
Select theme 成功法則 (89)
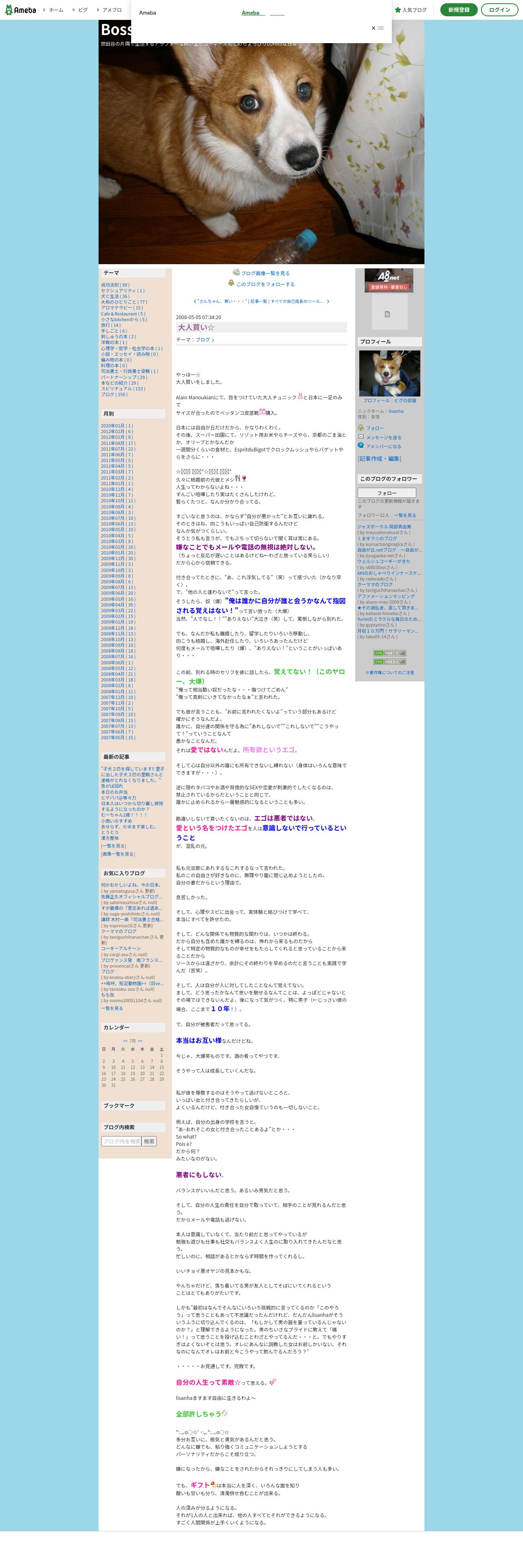[x=115, y=285]
